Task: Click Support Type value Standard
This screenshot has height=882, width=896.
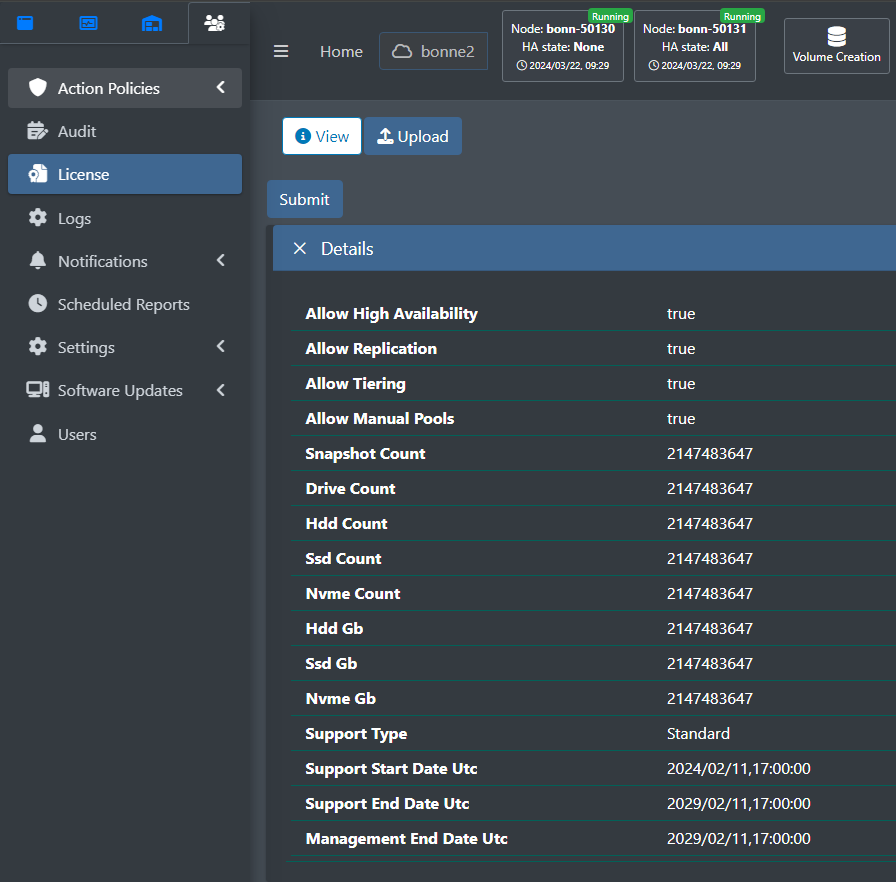Action: (698, 733)
